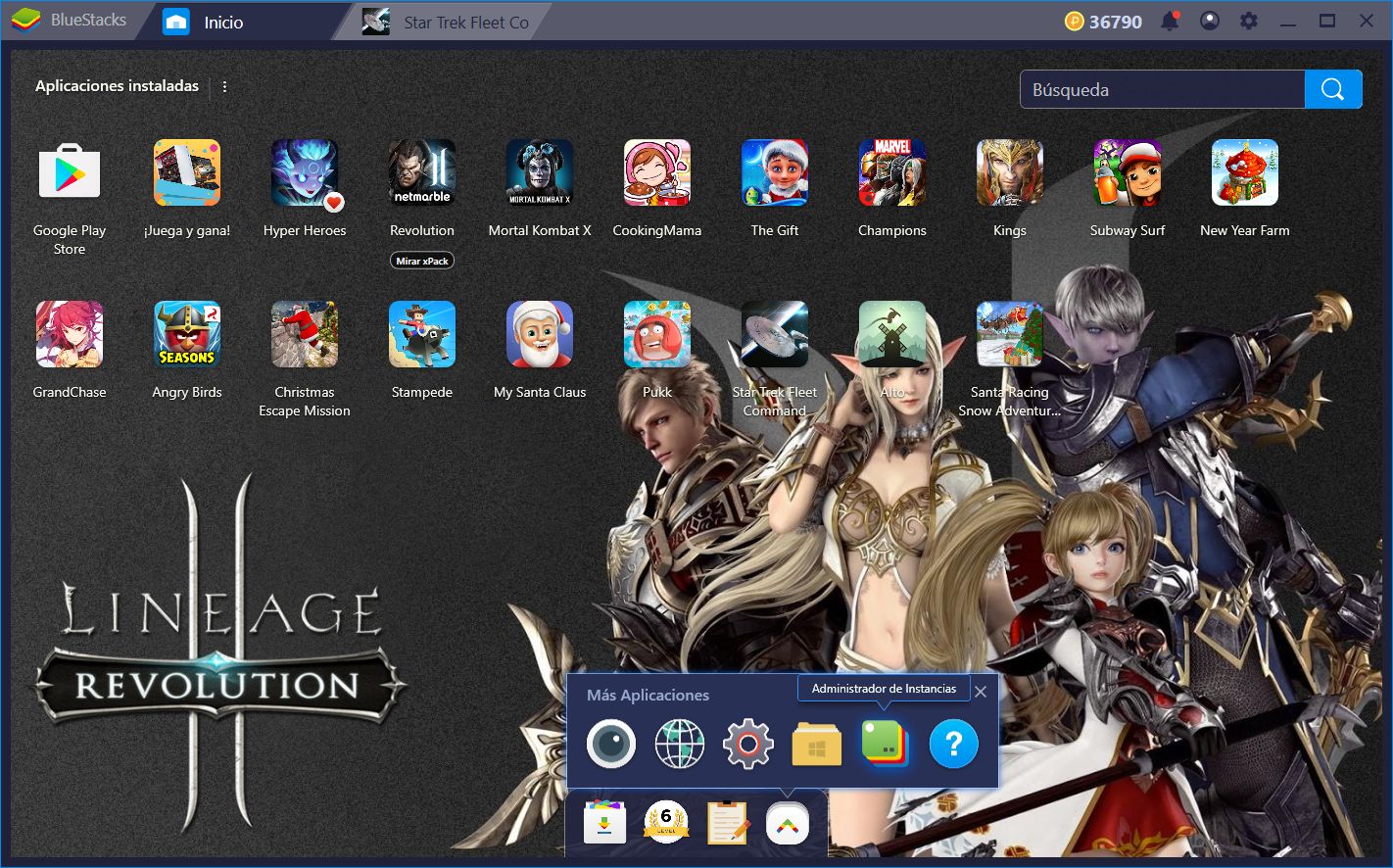1393x868 pixels.
Task: Open Administrador de Instancias icon
Action: tap(886, 745)
